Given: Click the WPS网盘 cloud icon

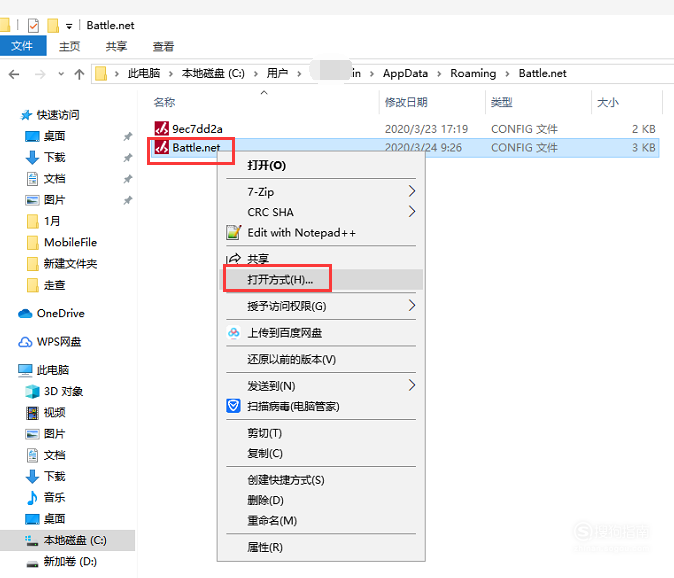Looking at the screenshot, I should click(x=25, y=342).
